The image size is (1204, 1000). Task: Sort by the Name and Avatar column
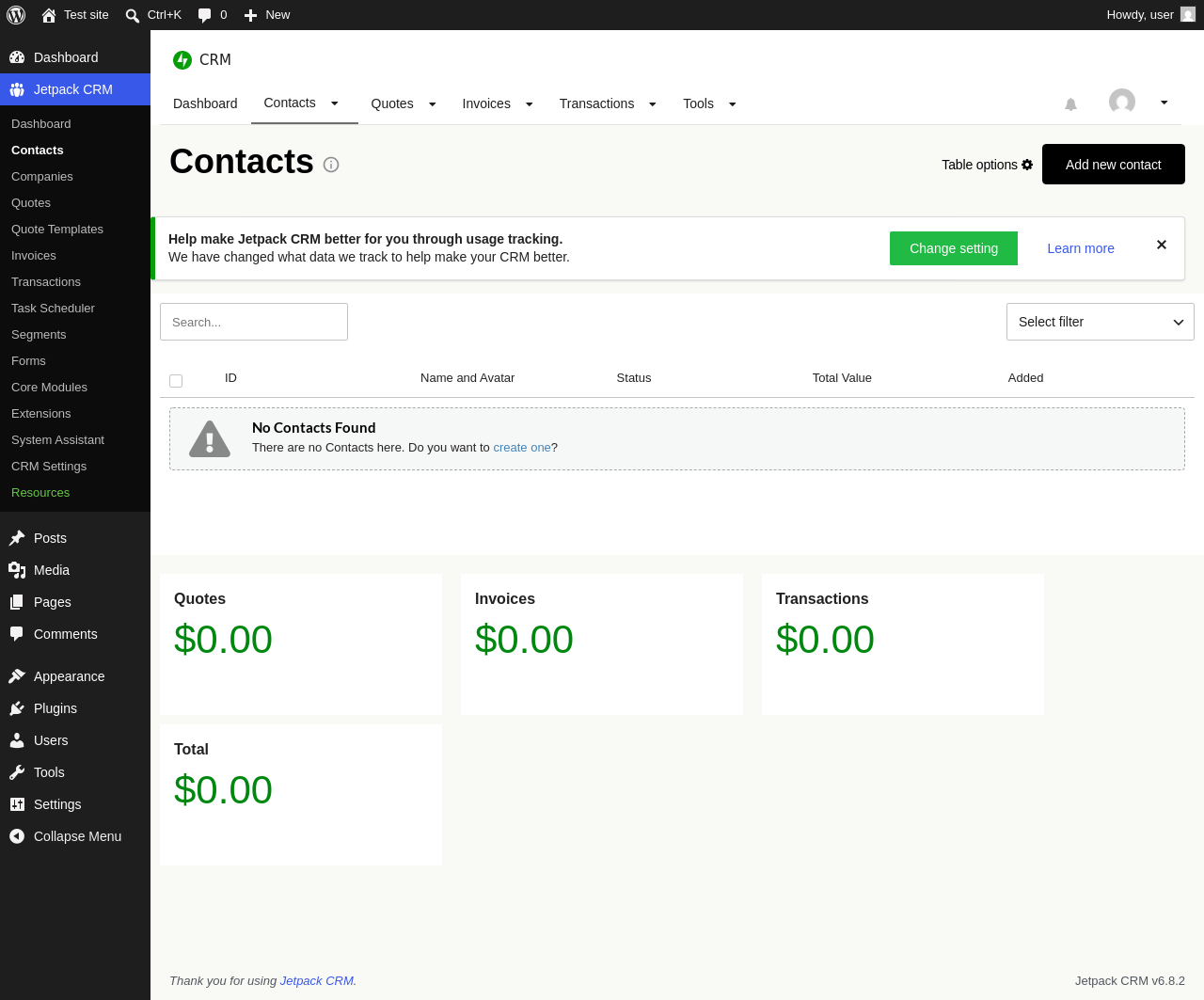467,378
